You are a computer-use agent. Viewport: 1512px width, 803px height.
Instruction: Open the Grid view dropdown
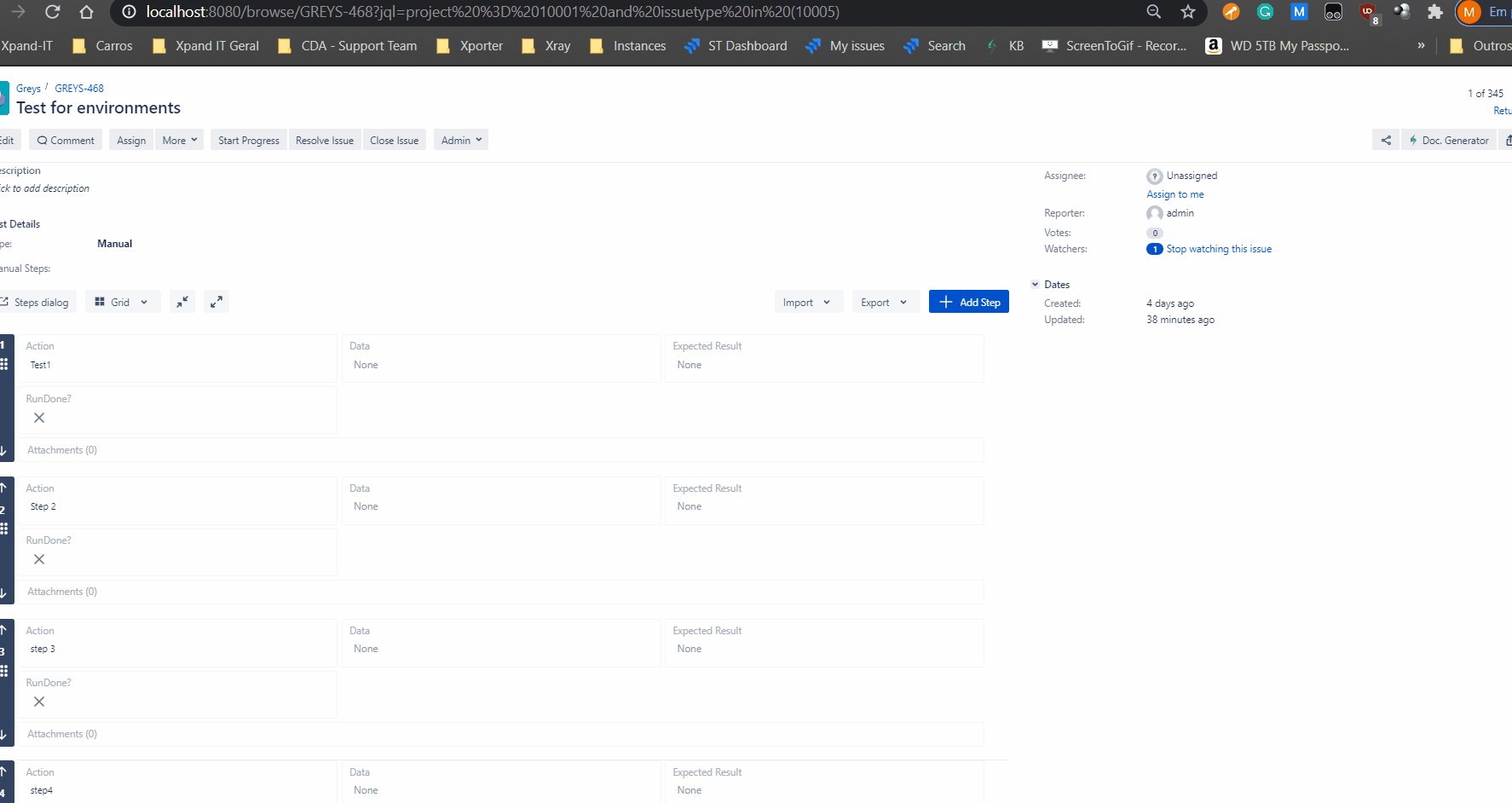click(123, 302)
